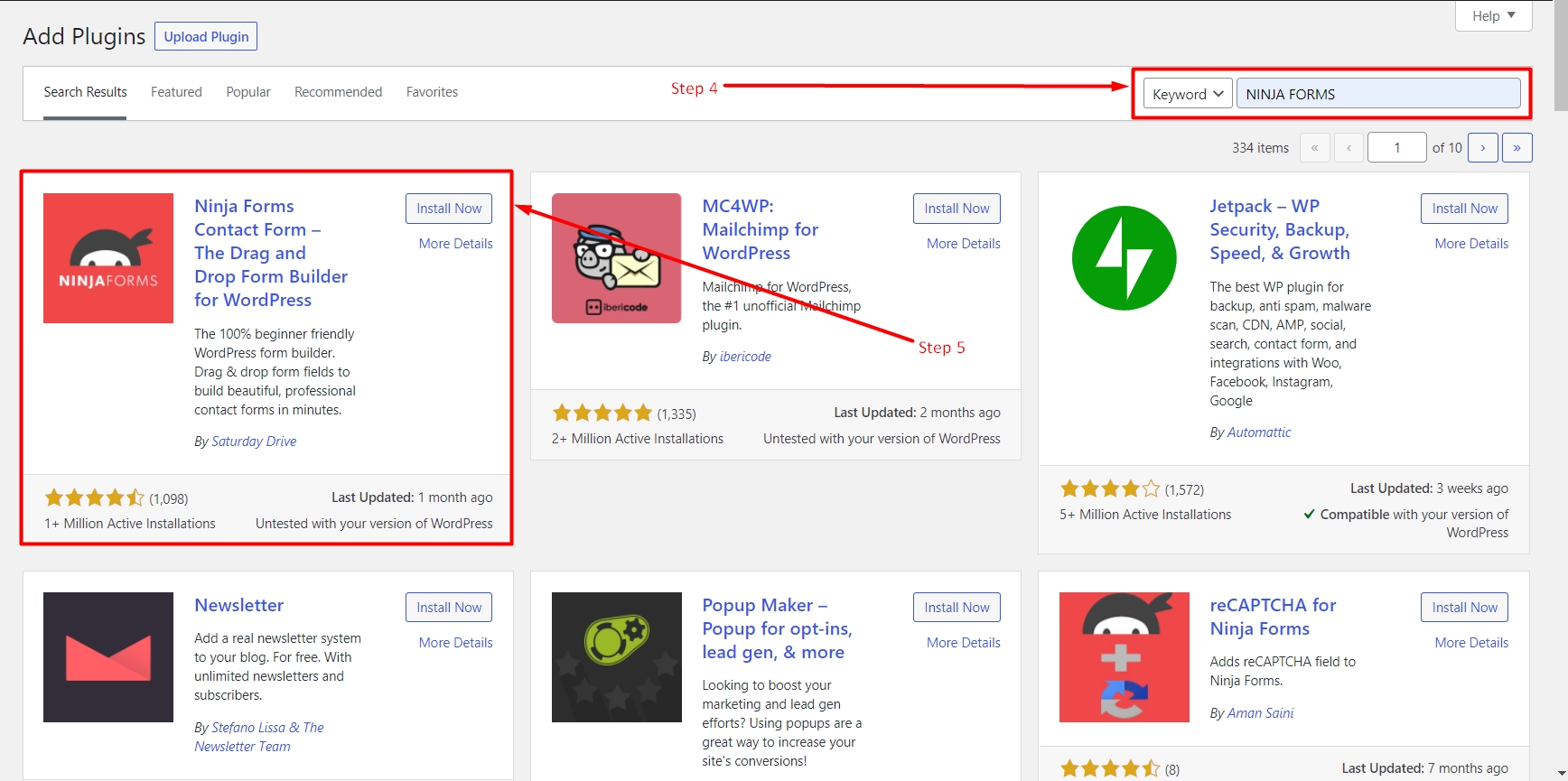
Task: Expand the Help dropdown
Action: click(1494, 15)
